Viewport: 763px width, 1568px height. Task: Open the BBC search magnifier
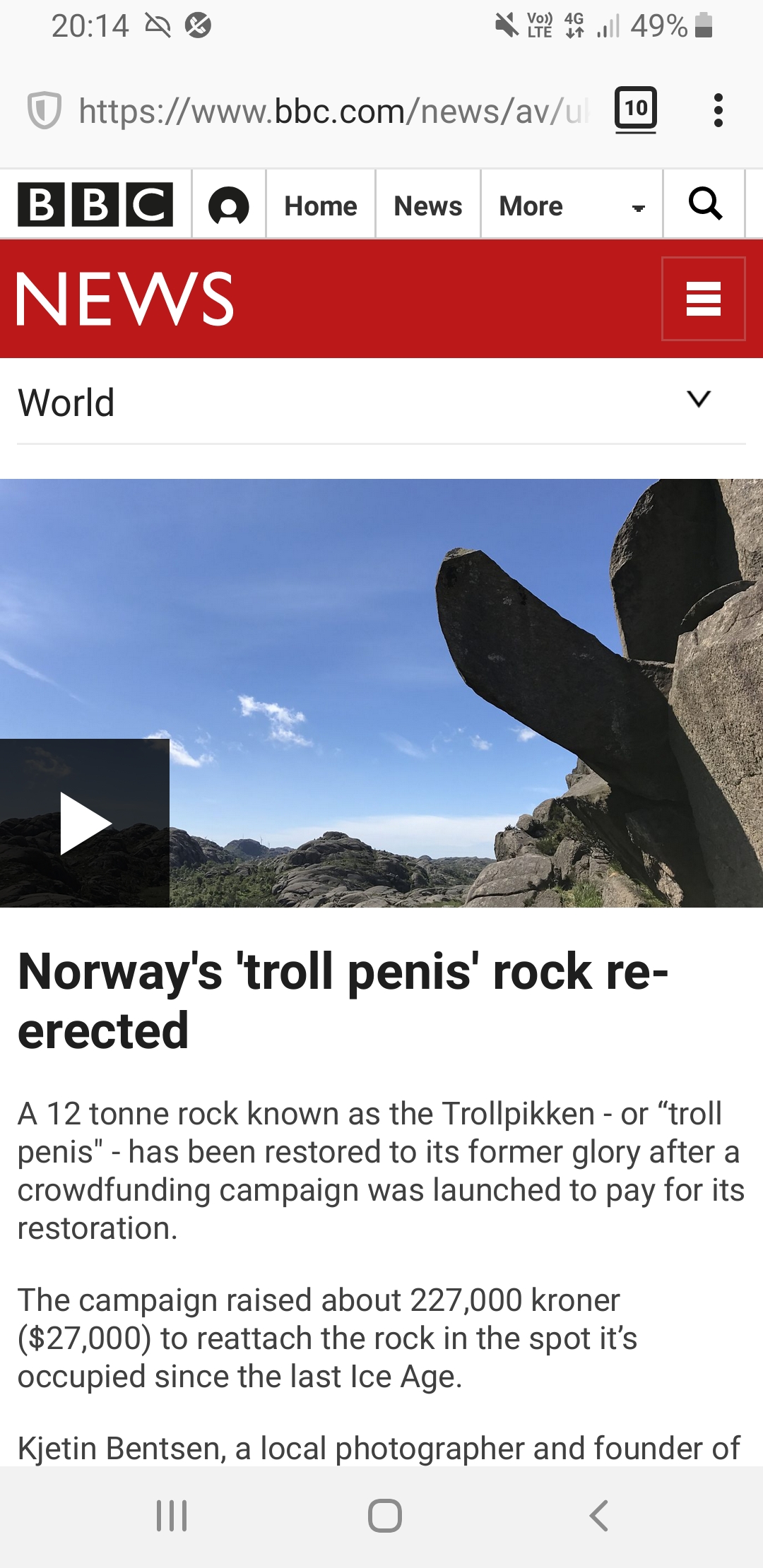(x=705, y=204)
